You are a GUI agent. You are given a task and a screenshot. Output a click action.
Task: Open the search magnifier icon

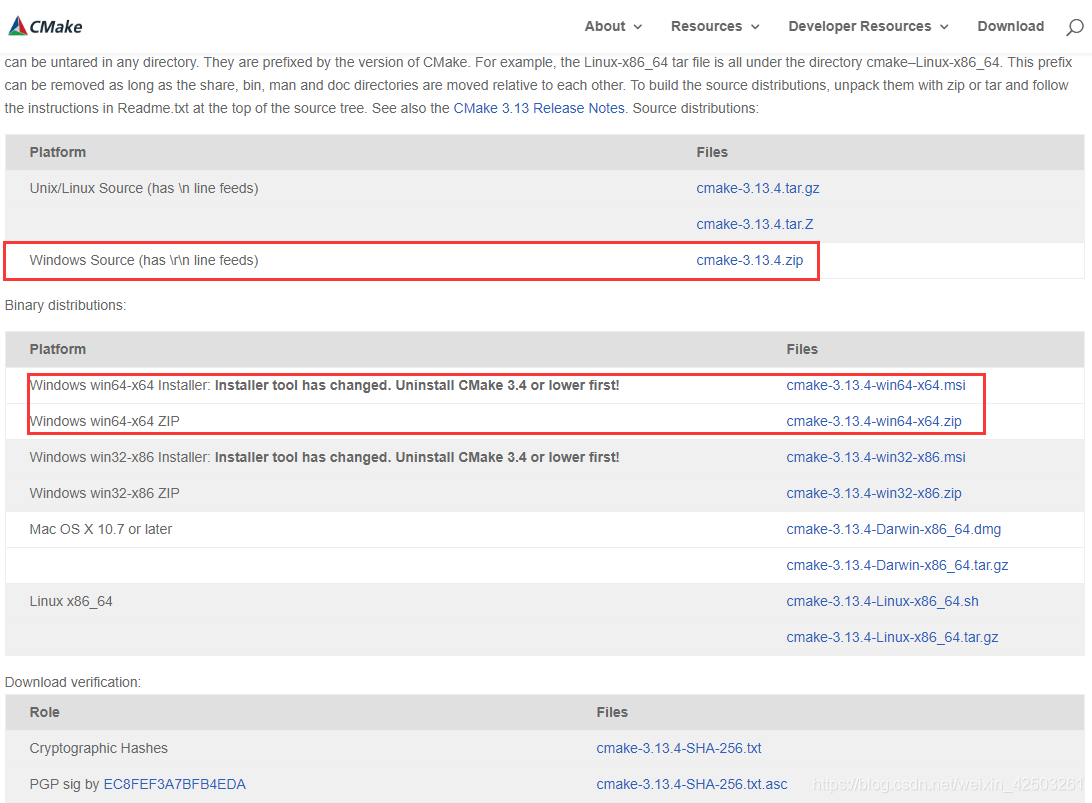(1075, 27)
